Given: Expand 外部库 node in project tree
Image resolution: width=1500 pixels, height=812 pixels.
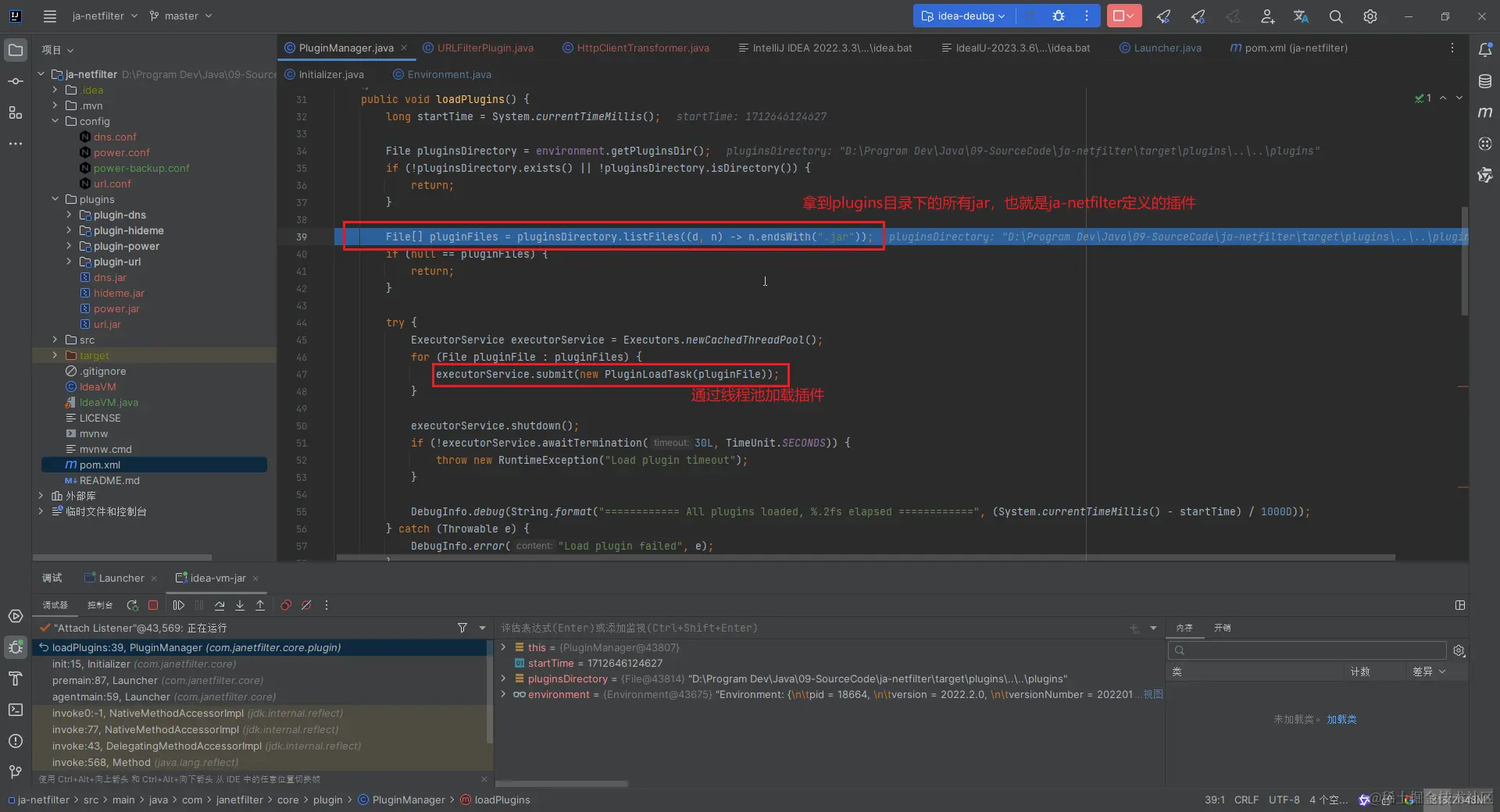Looking at the screenshot, I should (x=41, y=496).
